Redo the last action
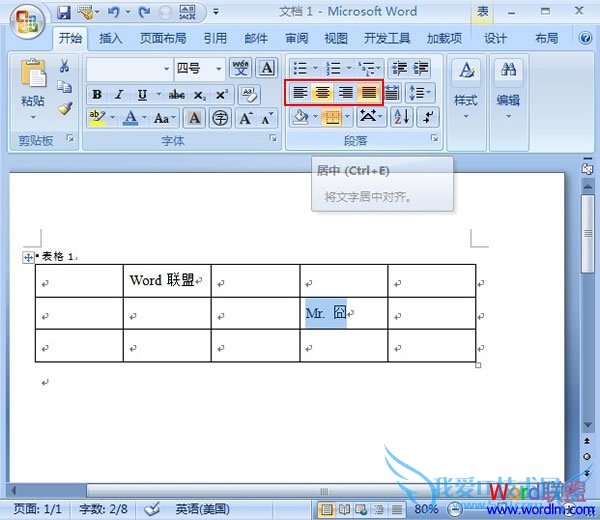This screenshot has width=600, height=520. coord(144,12)
